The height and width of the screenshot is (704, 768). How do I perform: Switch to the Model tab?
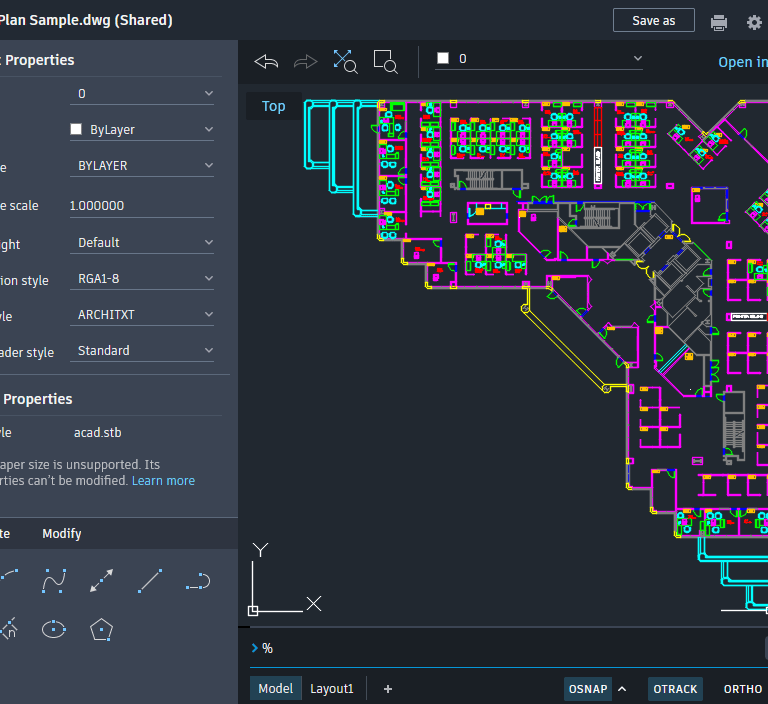(x=275, y=689)
